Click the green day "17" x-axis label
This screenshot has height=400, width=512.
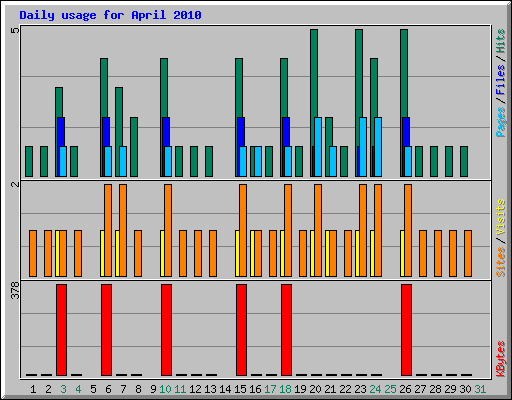pos(270,389)
